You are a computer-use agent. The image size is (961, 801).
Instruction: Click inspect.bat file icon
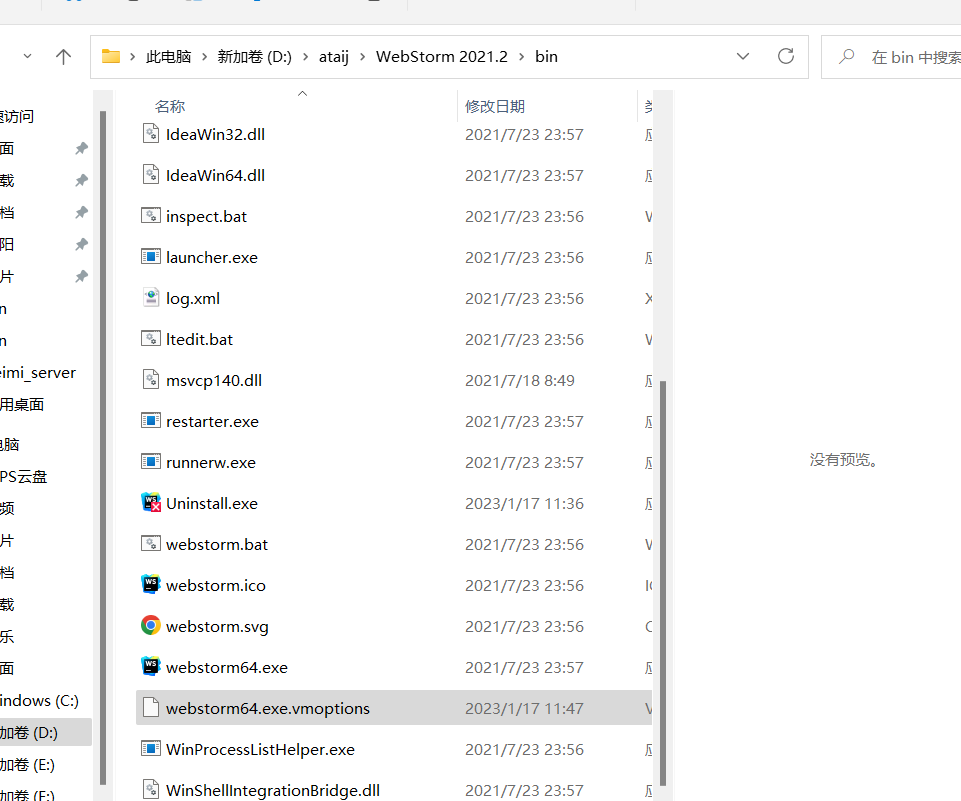pos(151,216)
